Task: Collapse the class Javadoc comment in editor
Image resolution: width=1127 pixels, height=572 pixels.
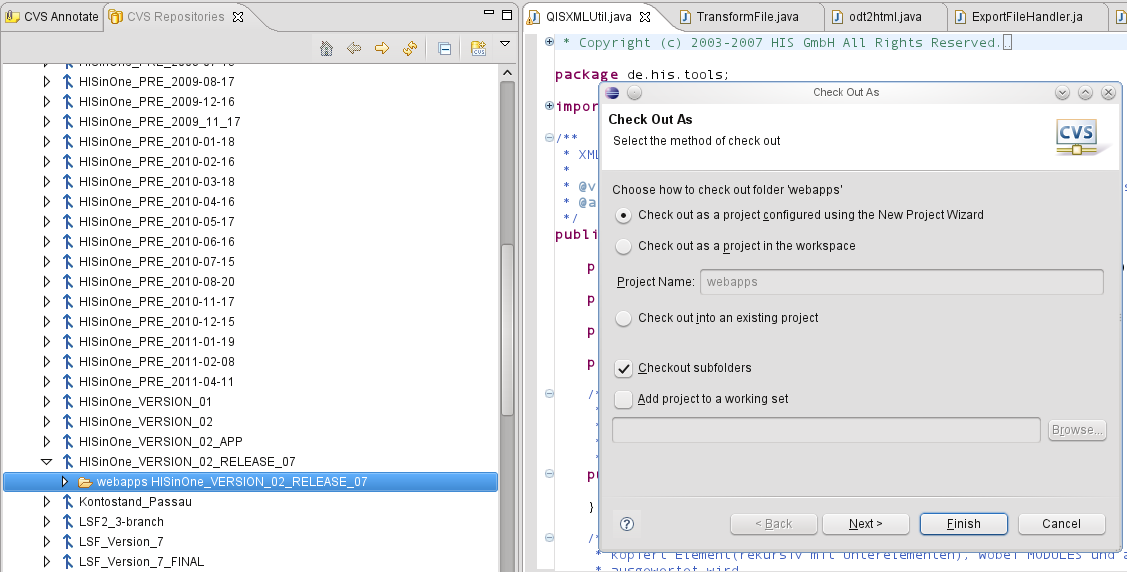Action: pyautogui.click(x=549, y=137)
